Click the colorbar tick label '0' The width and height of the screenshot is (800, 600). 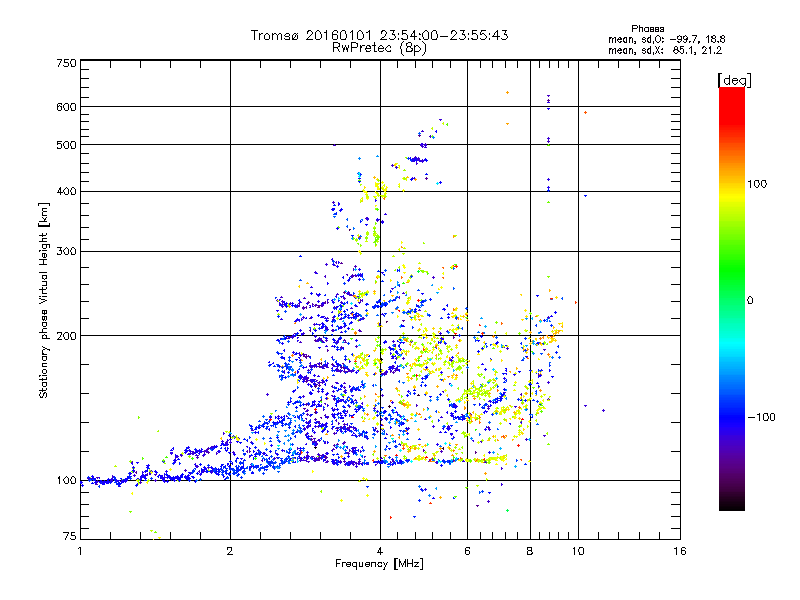click(x=750, y=301)
